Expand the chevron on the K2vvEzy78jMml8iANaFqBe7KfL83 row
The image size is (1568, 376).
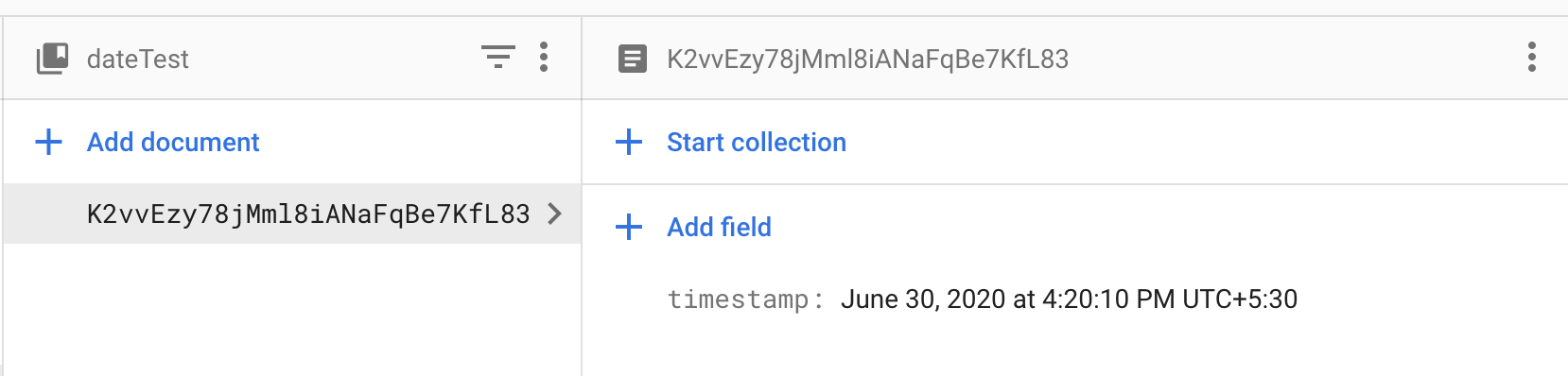click(555, 214)
